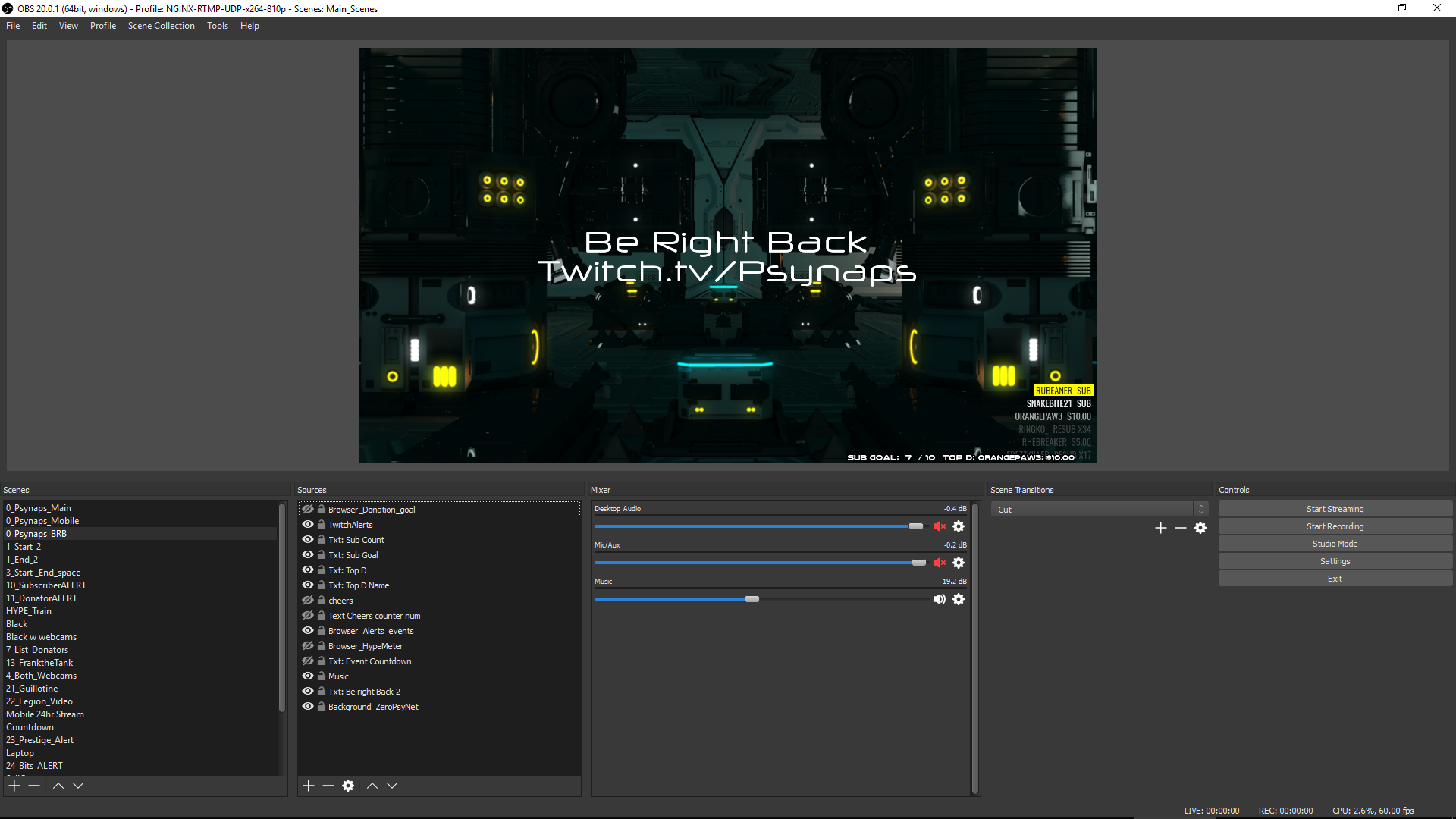Viewport: 1456px width, 819px height.
Task: Select the HYPE_Train scene
Action: pyautogui.click(x=141, y=611)
